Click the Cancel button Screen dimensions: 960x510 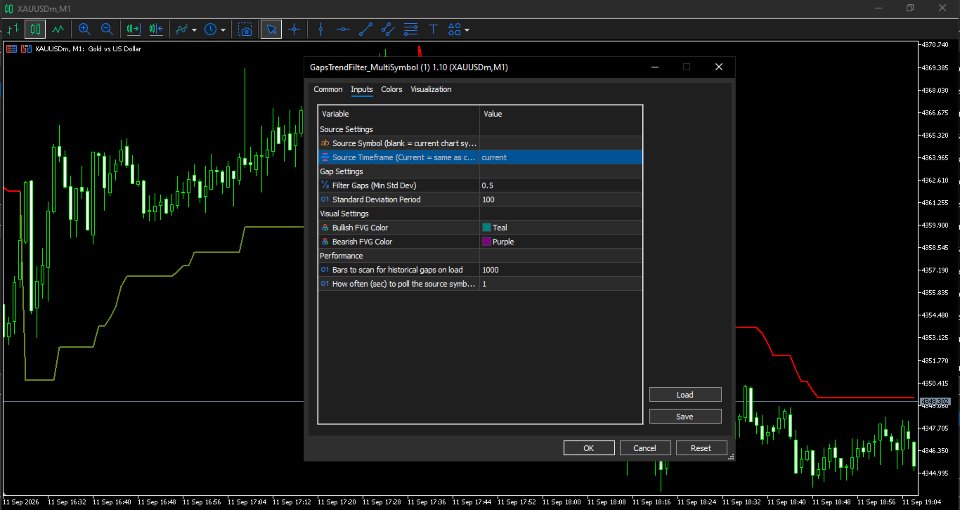click(645, 448)
